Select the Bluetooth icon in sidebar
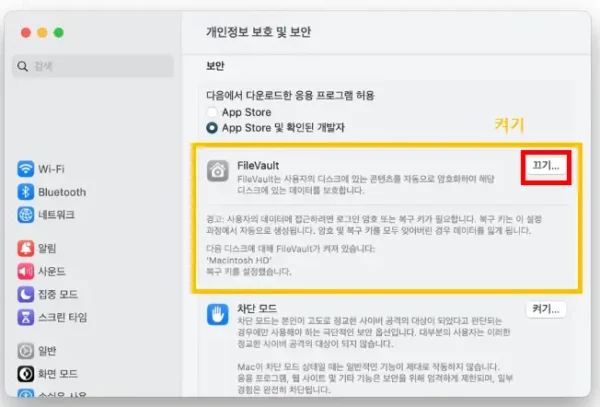 [x=26, y=192]
